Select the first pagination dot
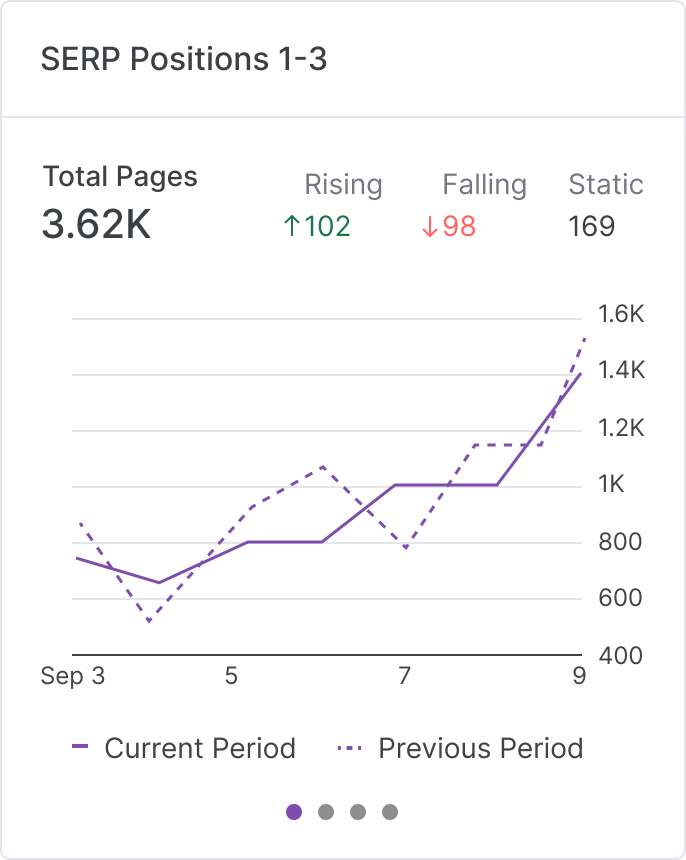The image size is (686, 860). click(x=294, y=812)
